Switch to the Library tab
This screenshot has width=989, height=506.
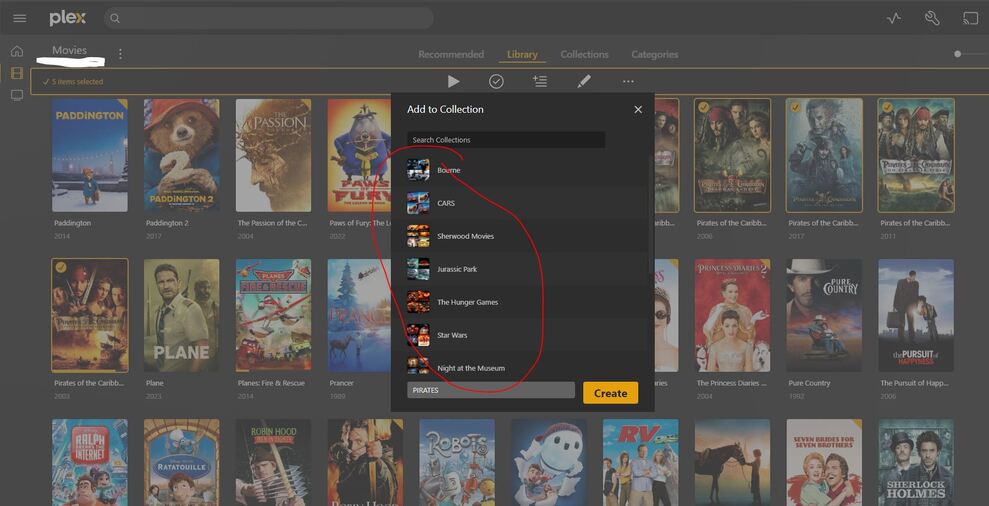pos(522,54)
